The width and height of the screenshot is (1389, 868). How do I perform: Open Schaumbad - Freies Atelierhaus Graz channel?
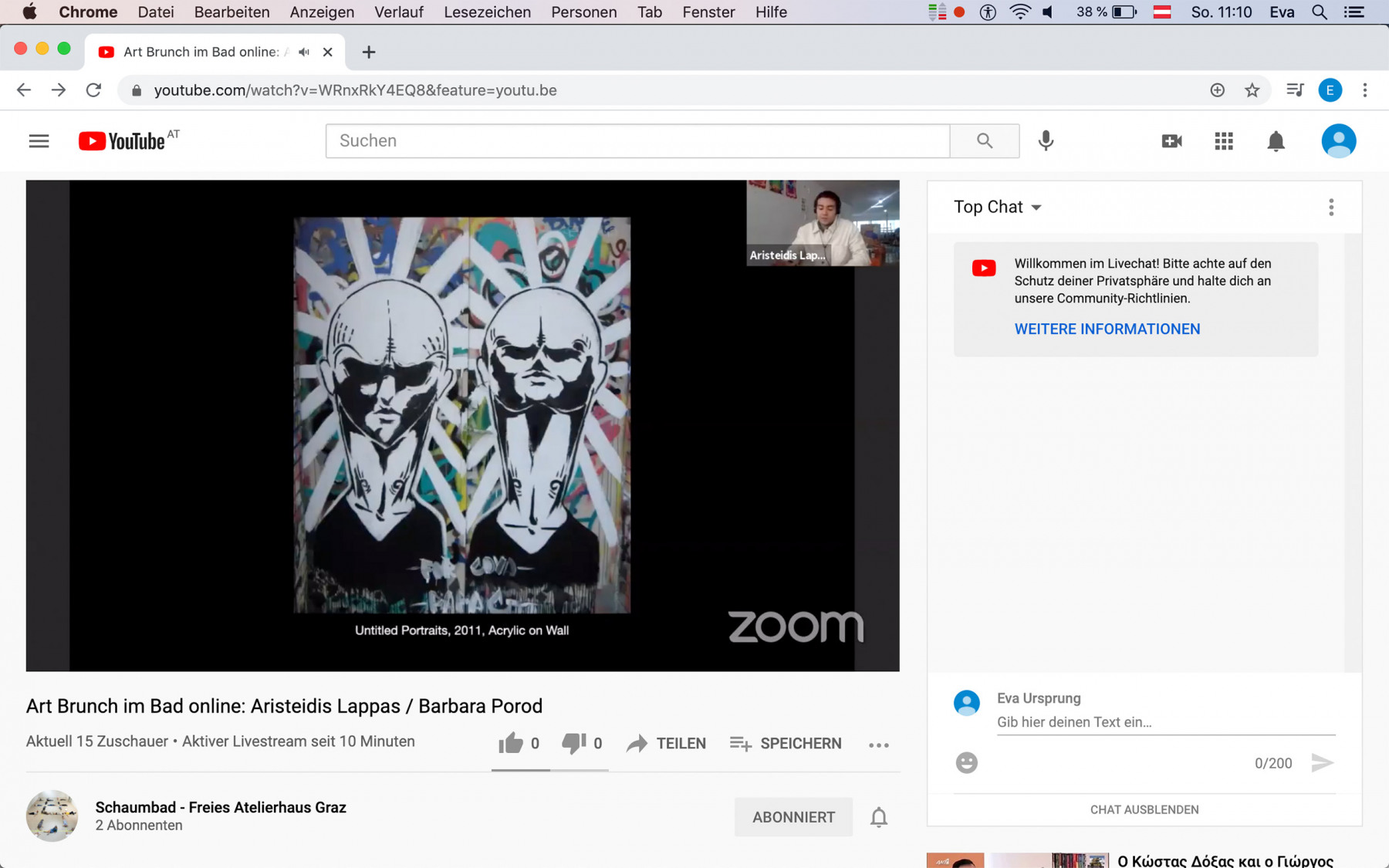(221, 807)
